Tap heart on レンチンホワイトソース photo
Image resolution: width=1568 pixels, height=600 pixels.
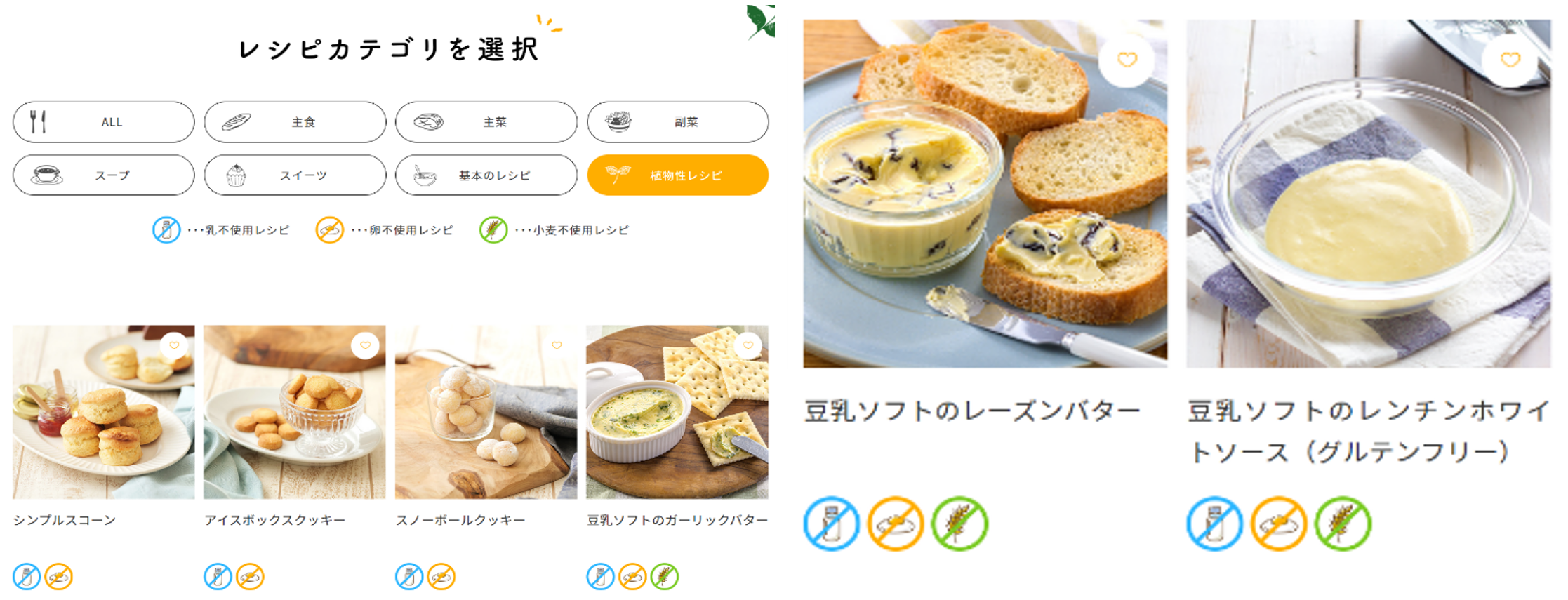click(1510, 60)
